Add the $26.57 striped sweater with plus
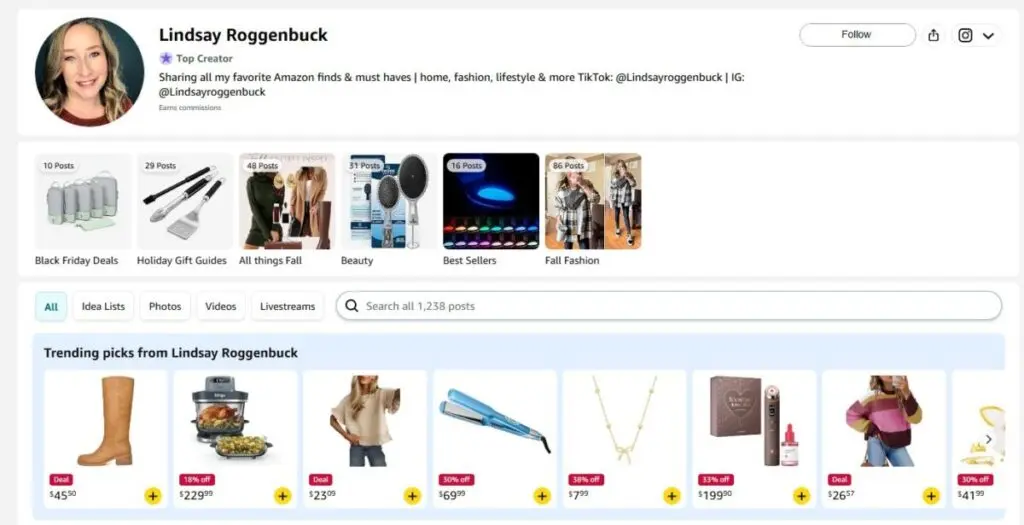 [x=931, y=496]
